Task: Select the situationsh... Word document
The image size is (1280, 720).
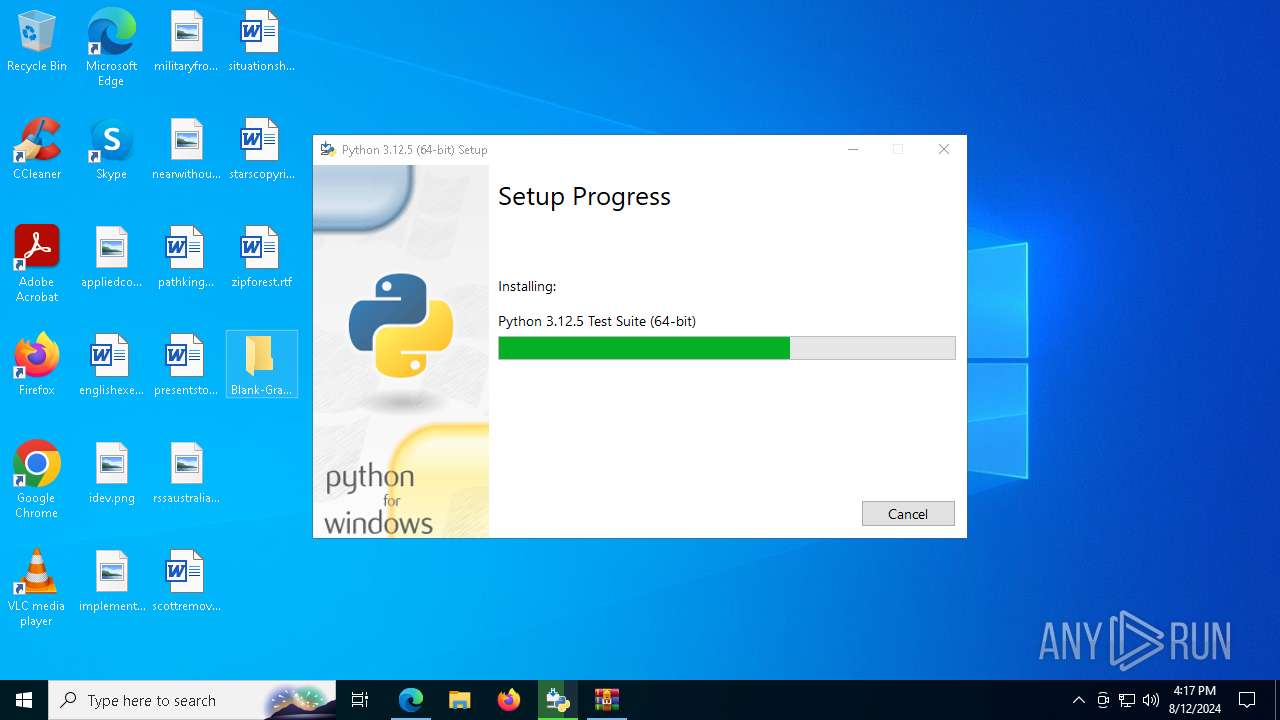Action: (261, 42)
